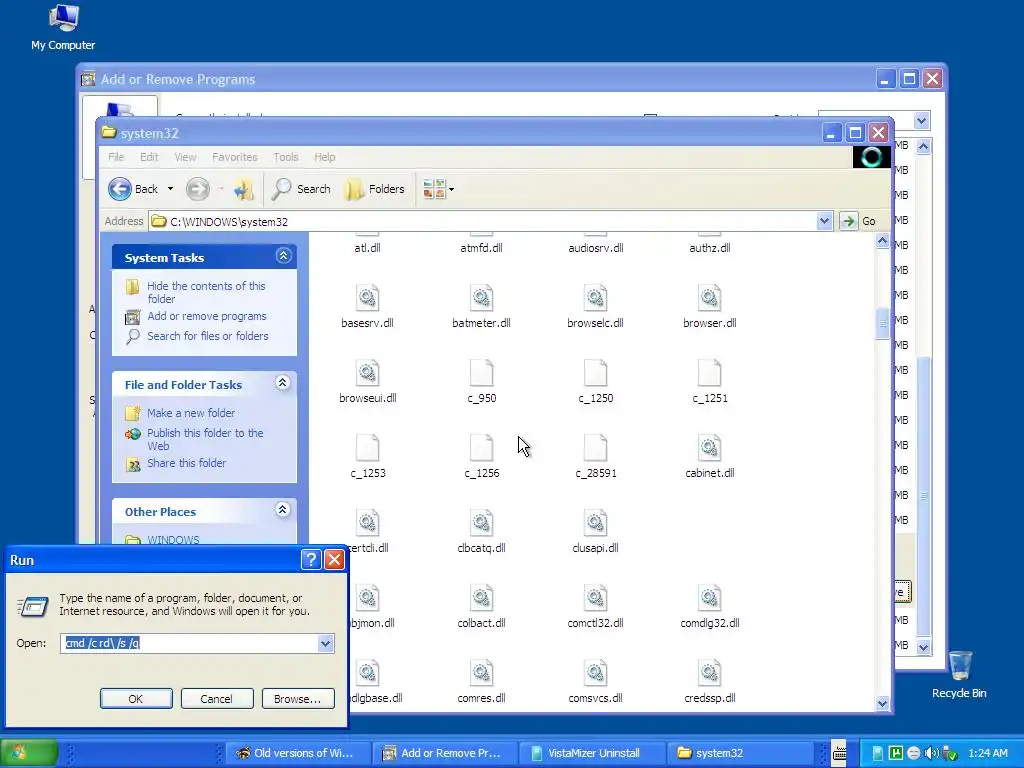Open the sort dropdown in Add or Remove Programs
The image size is (1024, 768).
coord(921,120)
